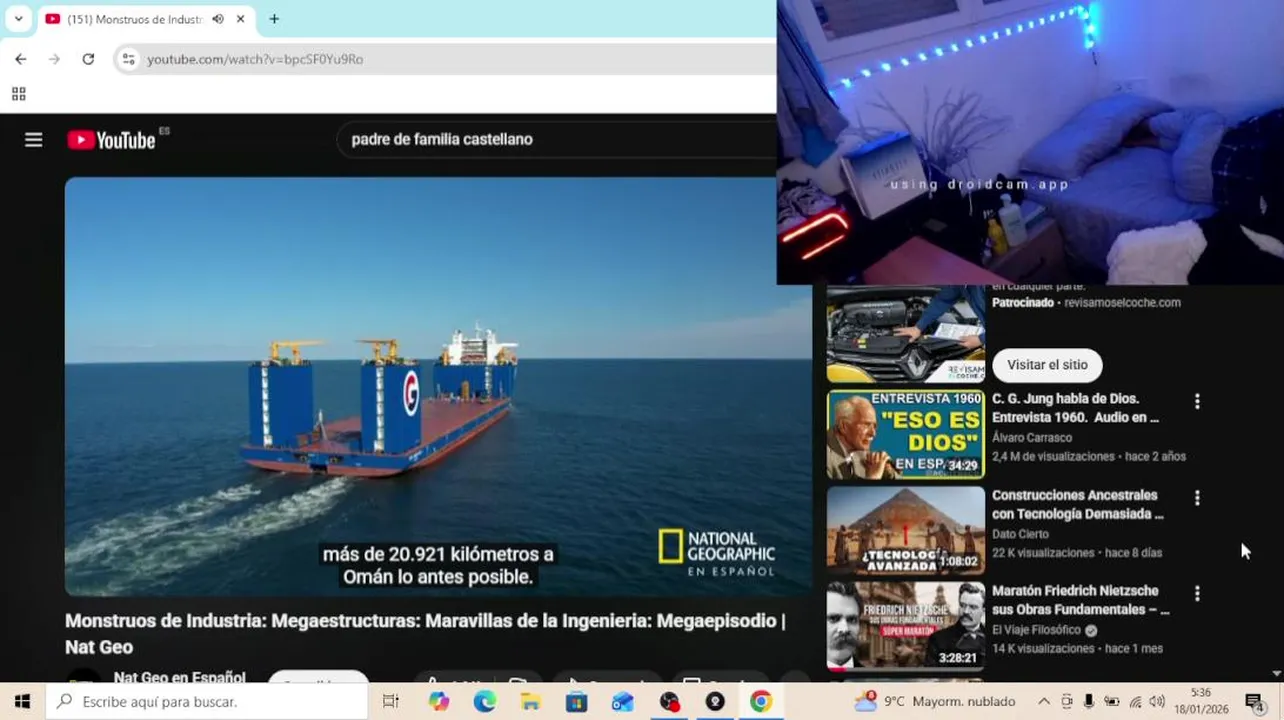Open the clock showing 5:36 18/01/2026
Viewport: 1284px width, 720px height.
[x=1201, y=701]
